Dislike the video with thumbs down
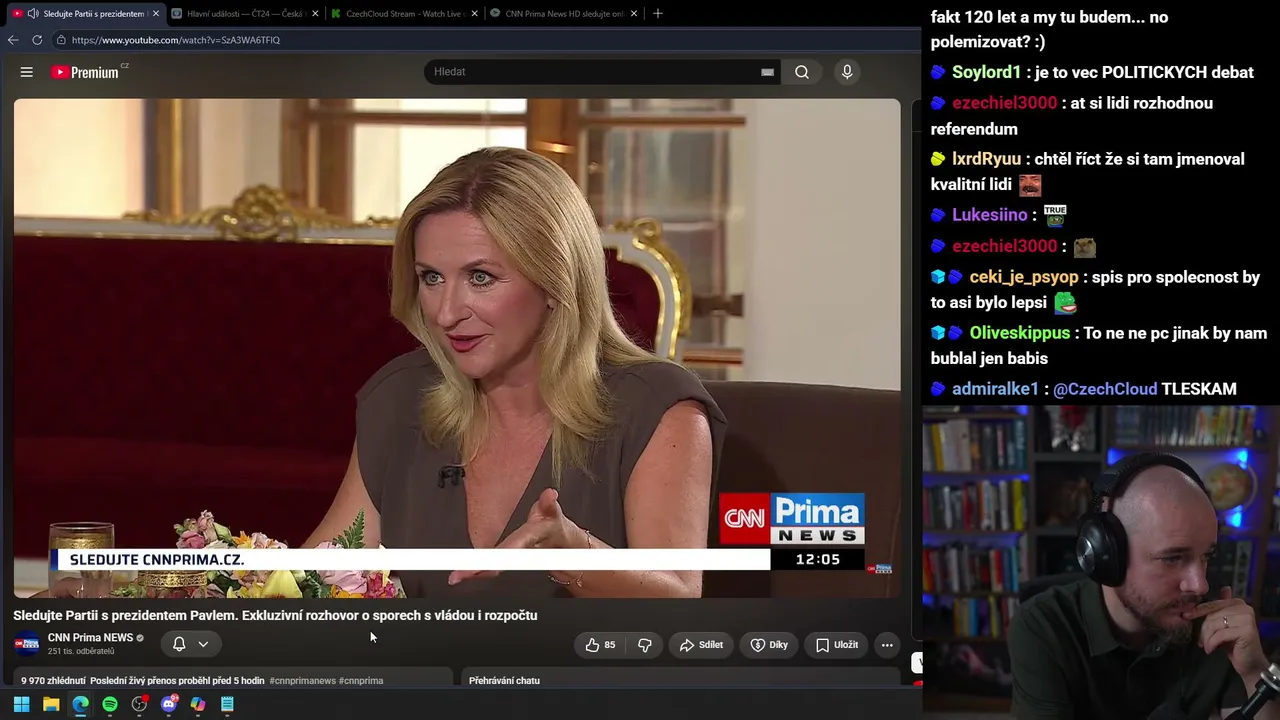The width and height of the screenshot is (1280, 720). click(645, 645)
